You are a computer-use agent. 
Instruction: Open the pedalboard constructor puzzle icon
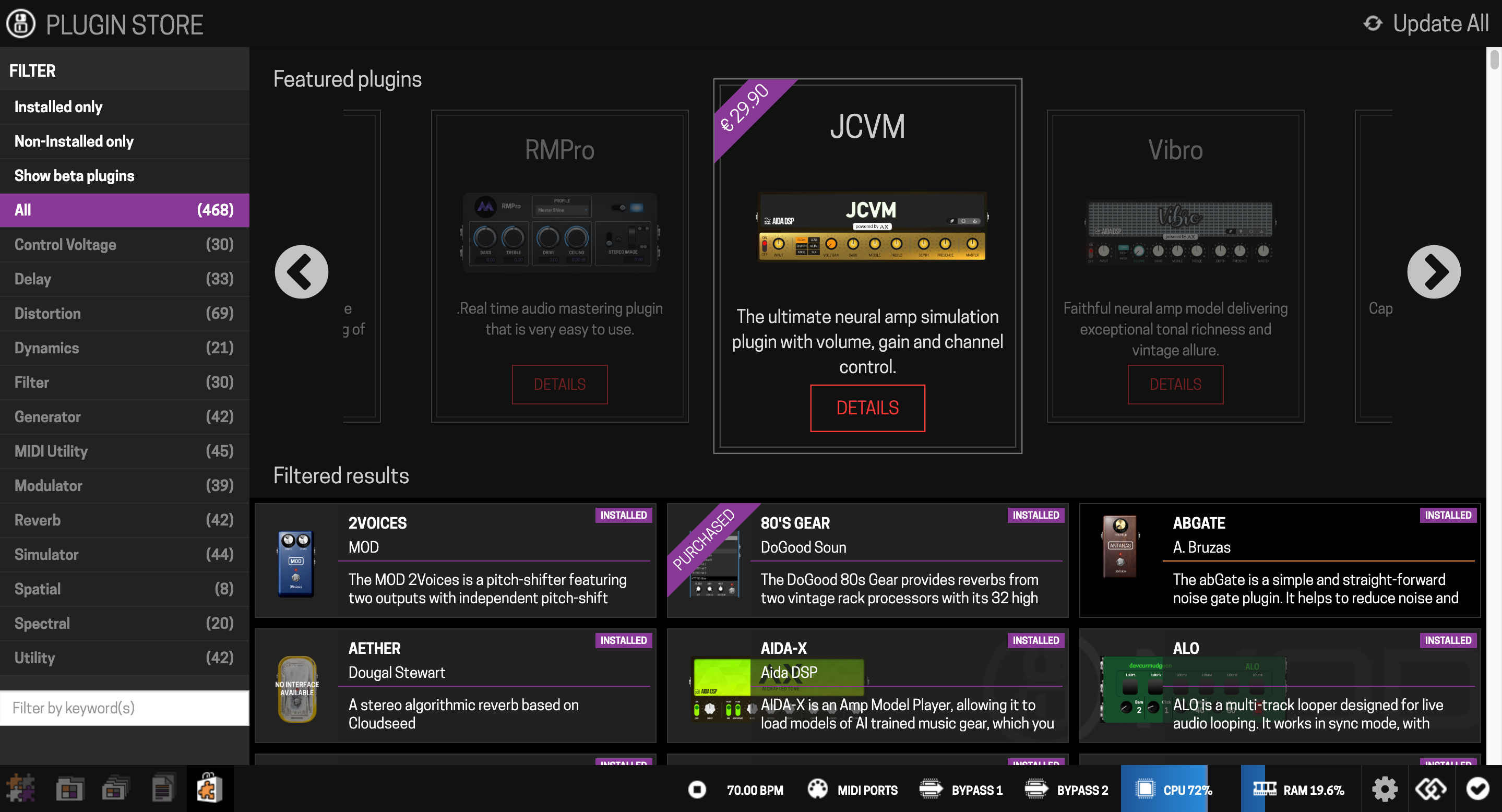pyautogui.click(x=21, y=789)
